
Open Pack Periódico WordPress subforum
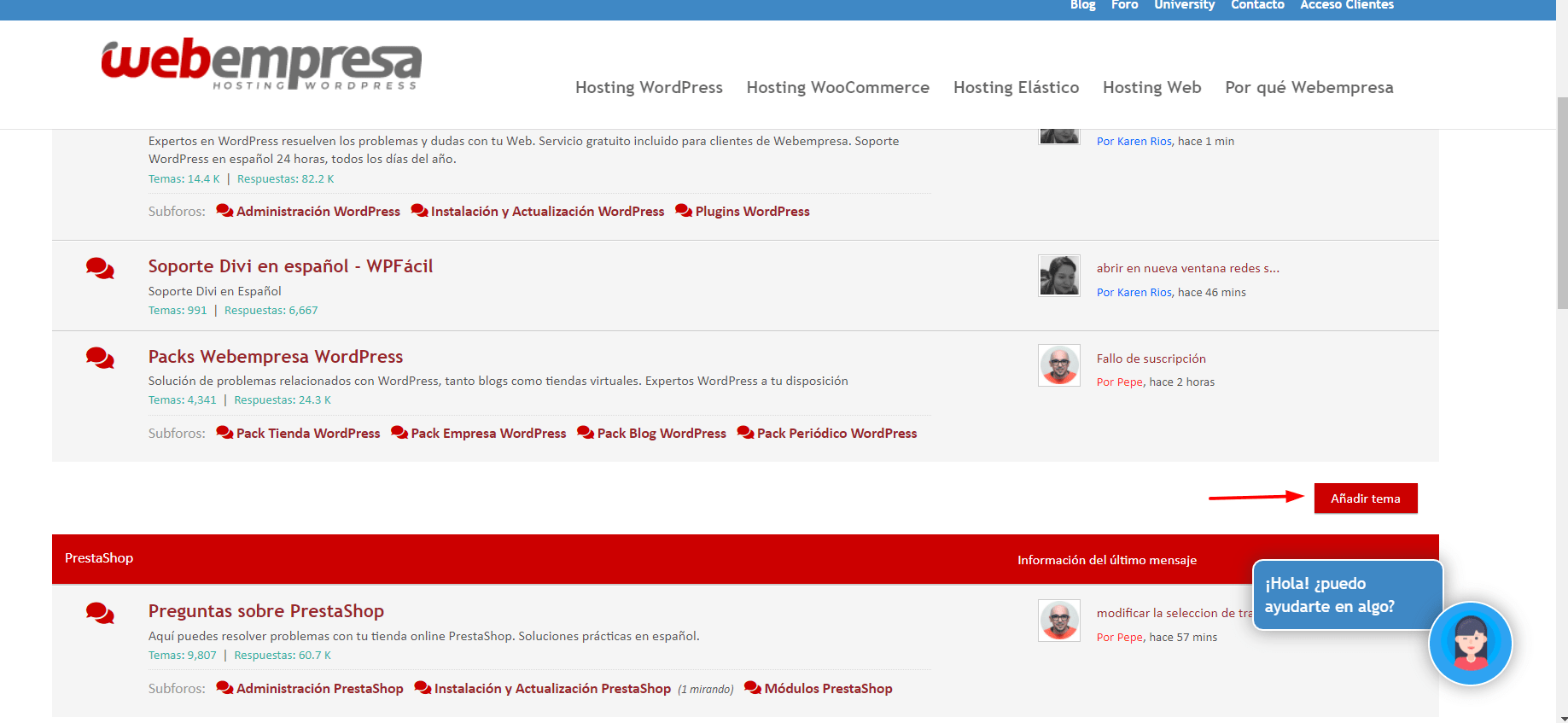tap(836, 434)
